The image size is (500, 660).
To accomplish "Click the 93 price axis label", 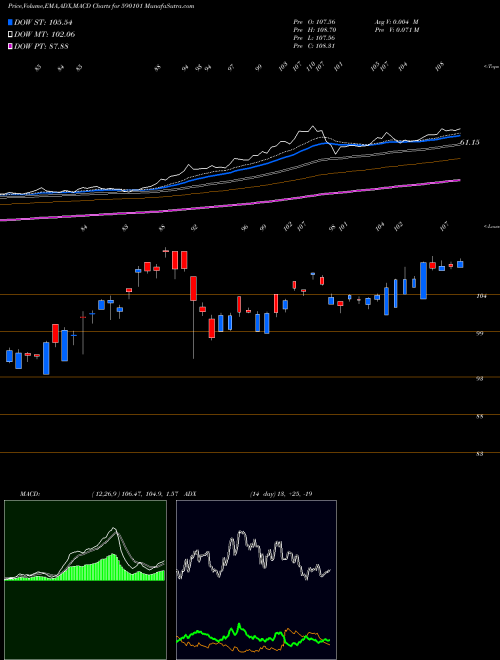I will 482,378.
